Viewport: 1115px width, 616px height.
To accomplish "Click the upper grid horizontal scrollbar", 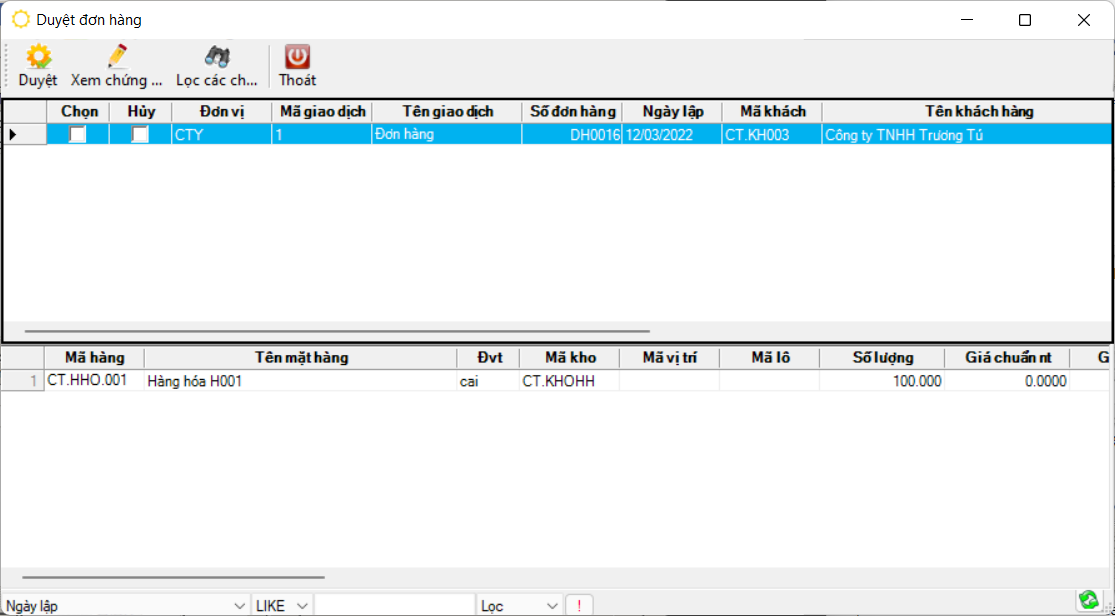I will click(337, 331).
